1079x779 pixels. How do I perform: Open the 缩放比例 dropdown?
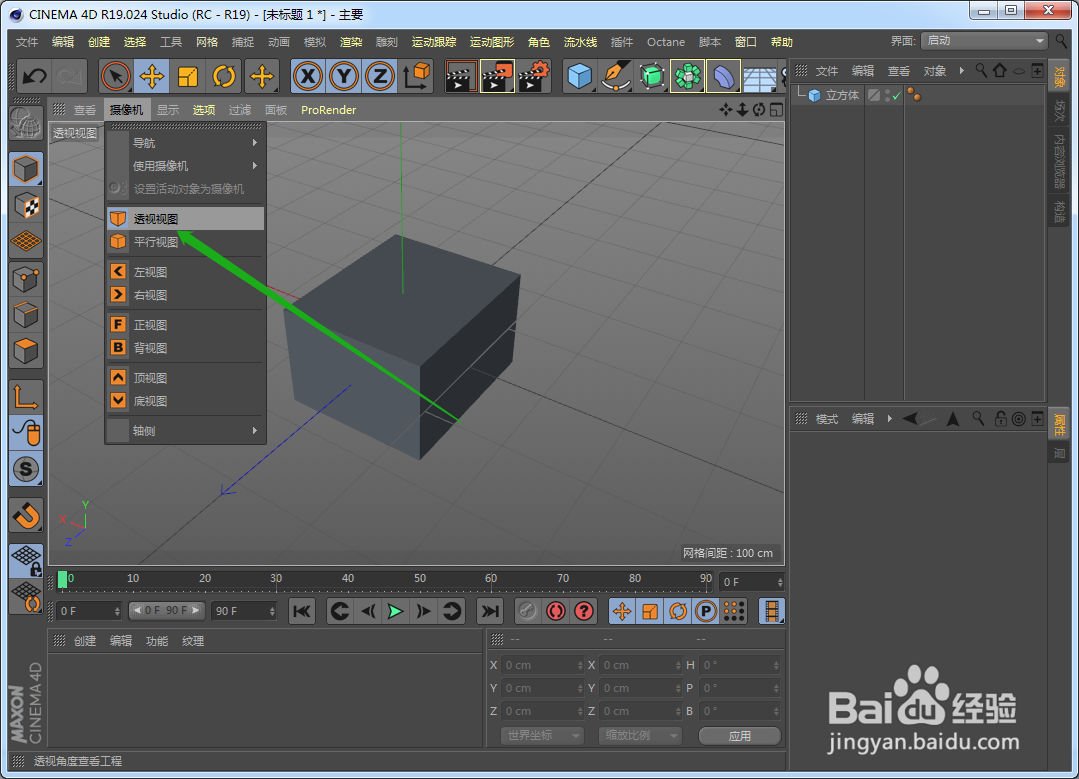pyautogui.click(x=640, y=736)
